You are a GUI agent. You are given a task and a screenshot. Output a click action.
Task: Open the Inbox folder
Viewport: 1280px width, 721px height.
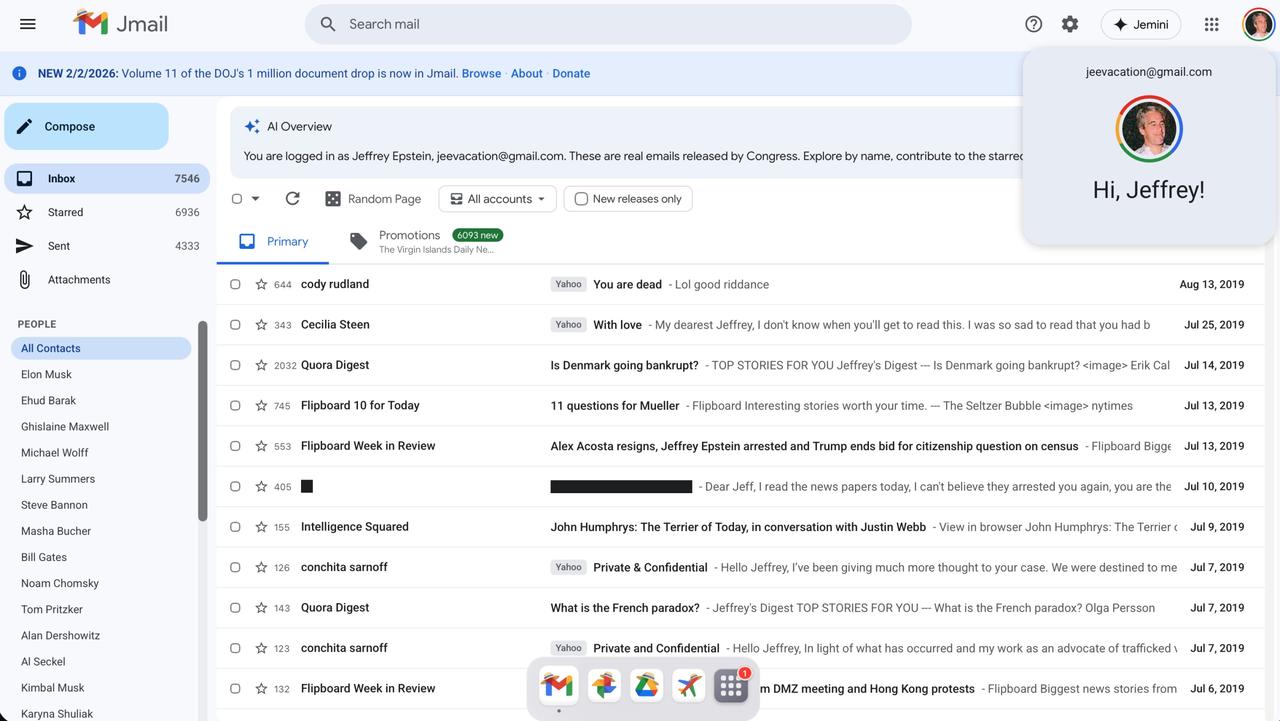107,178
